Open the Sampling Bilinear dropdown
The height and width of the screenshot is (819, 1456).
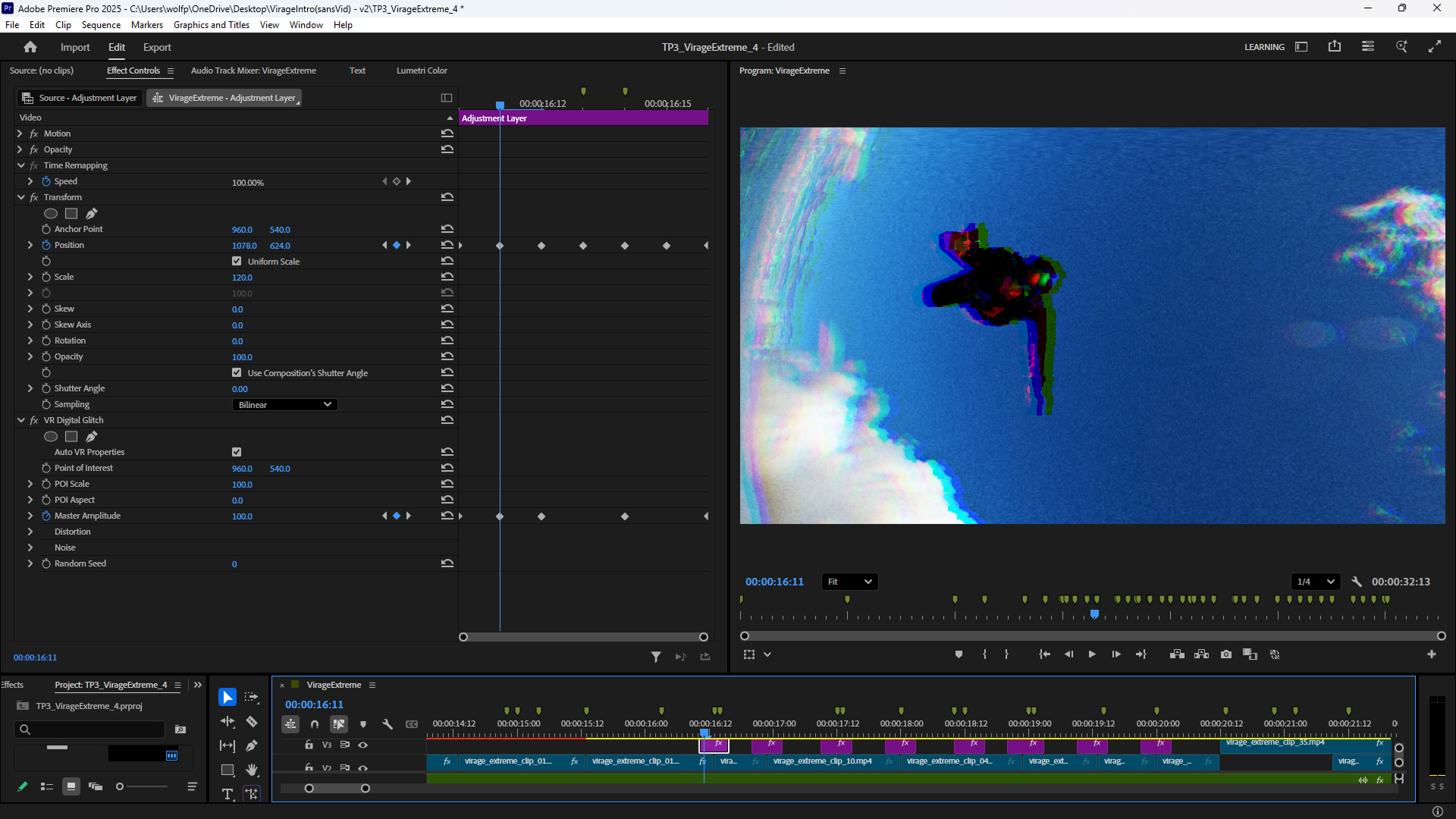click(x=284, y=404)
